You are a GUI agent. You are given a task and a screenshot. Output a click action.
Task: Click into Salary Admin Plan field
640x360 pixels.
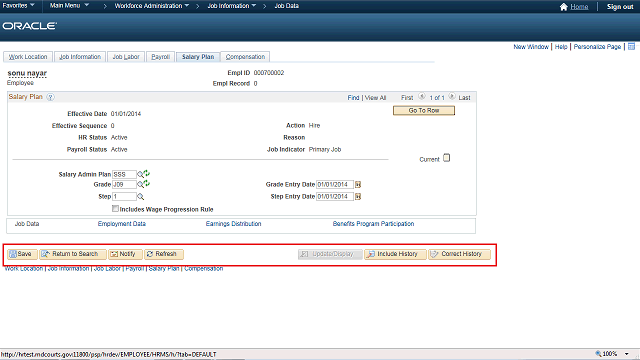click(x=124, y=174)
